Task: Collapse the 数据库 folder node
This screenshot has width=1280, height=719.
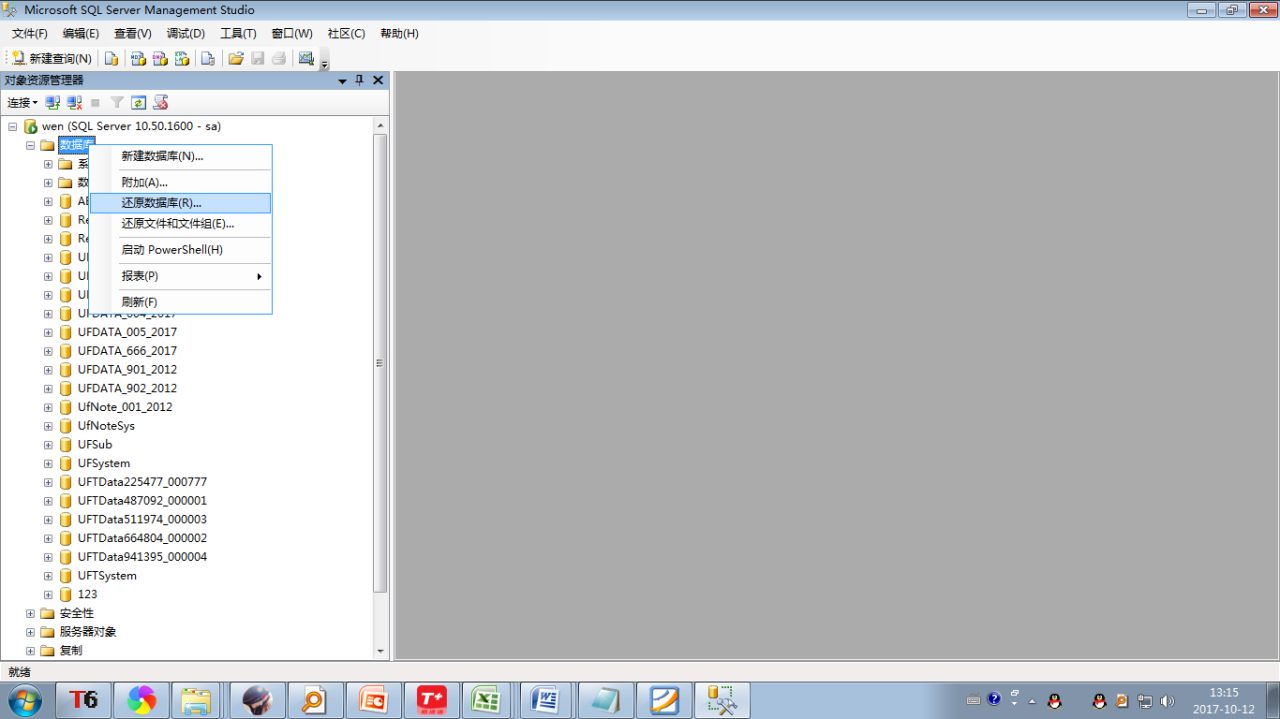Action: pos(30,145)
